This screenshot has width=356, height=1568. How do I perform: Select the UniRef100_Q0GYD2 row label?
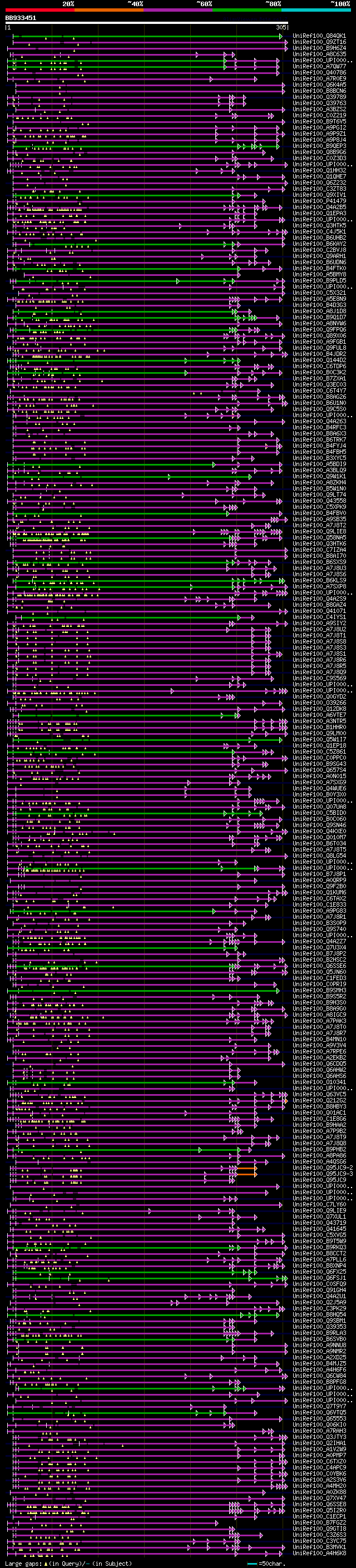click(x=319, y=697)
